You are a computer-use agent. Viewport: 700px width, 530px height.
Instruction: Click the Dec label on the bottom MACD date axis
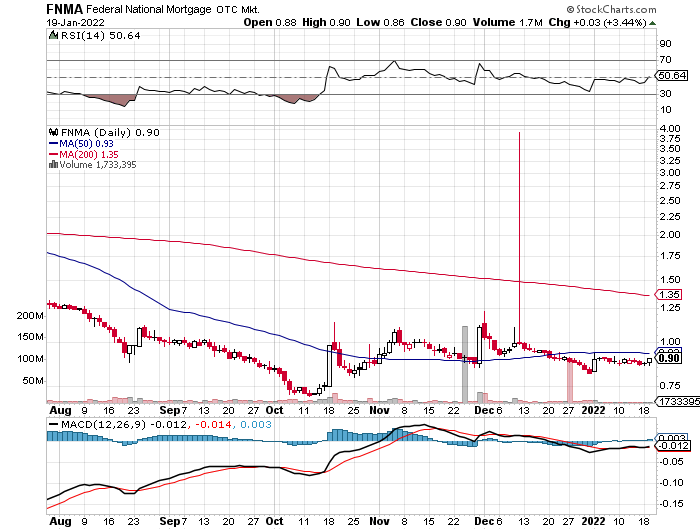[484, 521]
